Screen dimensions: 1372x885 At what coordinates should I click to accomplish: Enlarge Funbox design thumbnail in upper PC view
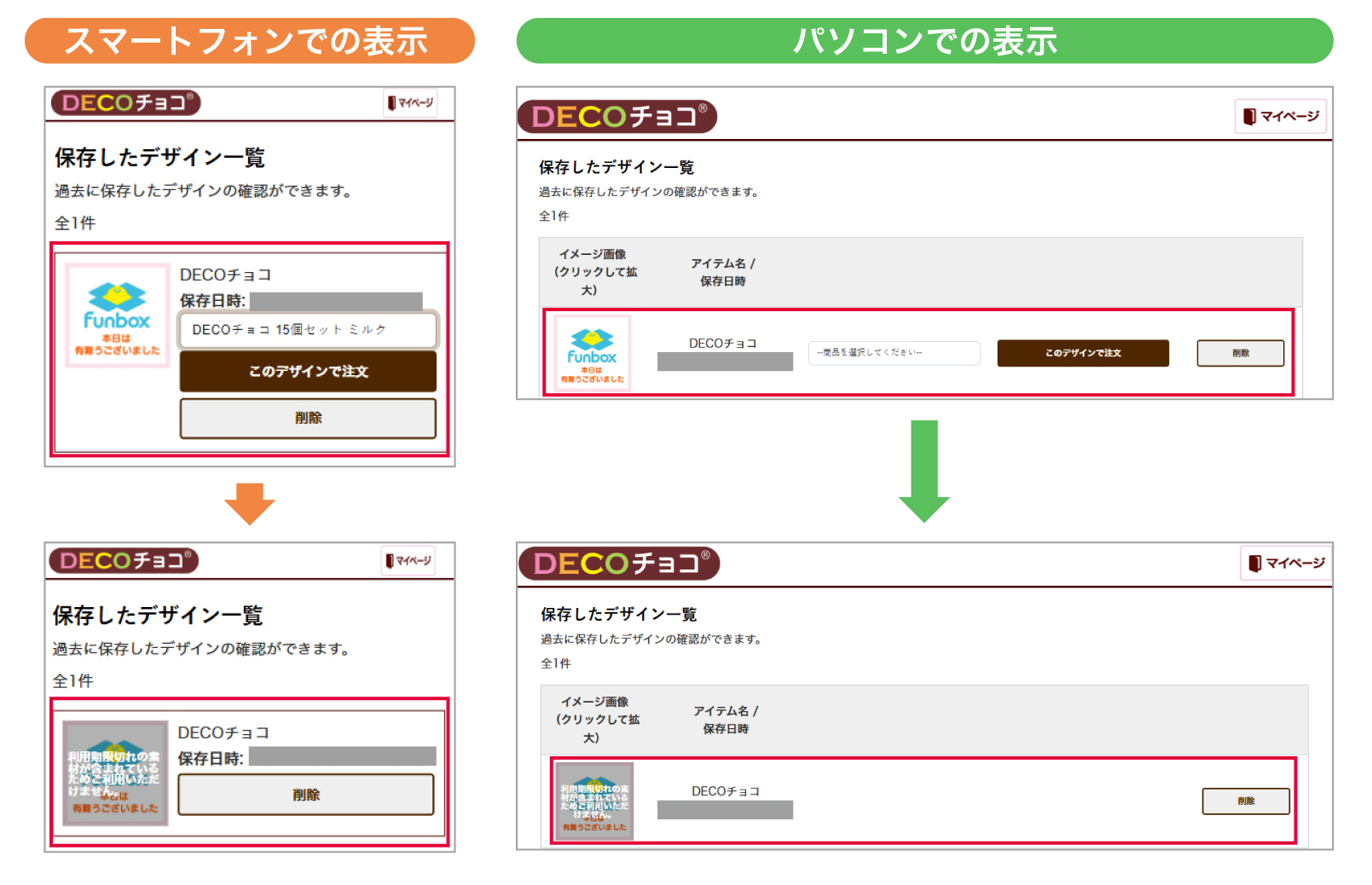point(593,353)
